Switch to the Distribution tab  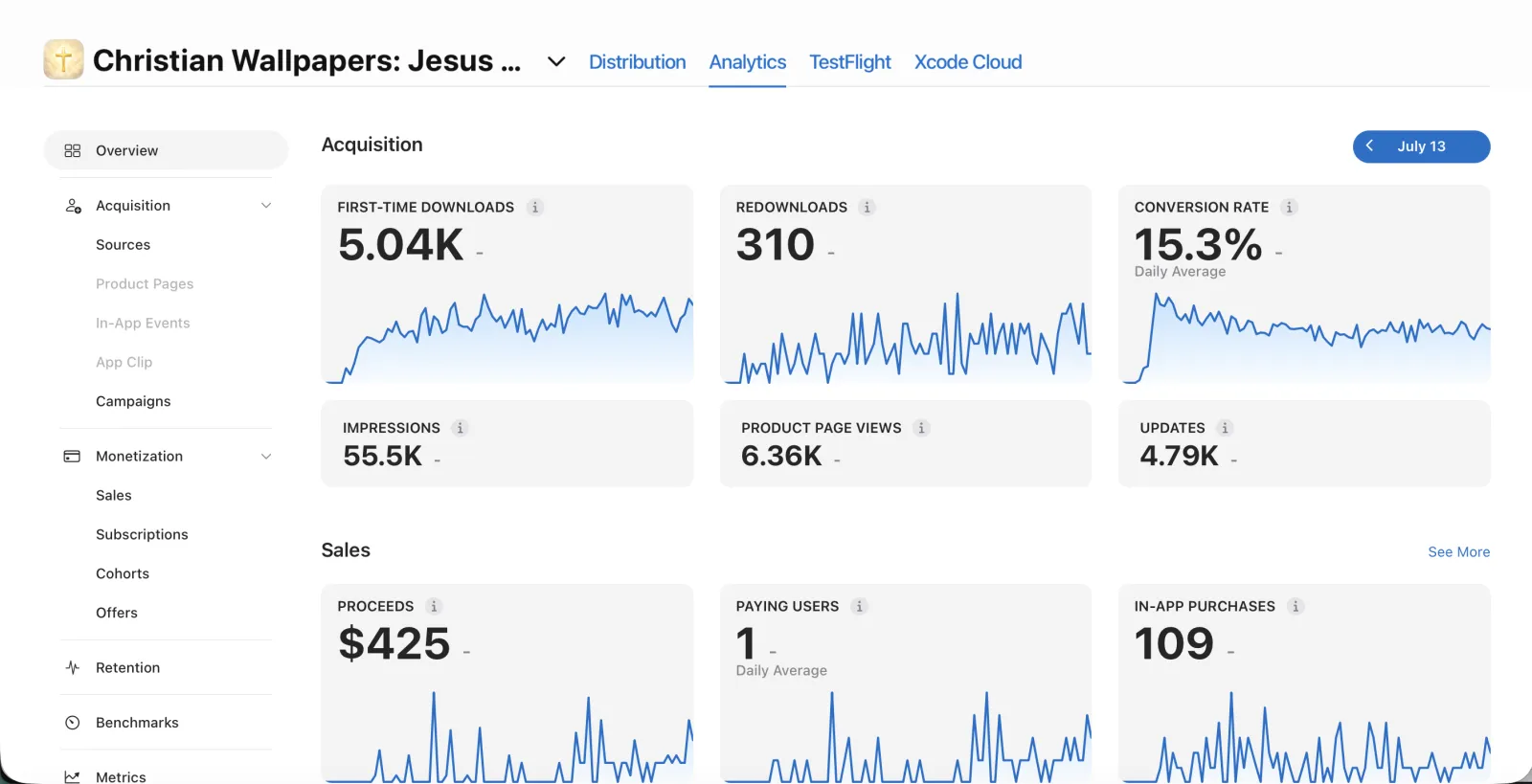click(638, 62)
